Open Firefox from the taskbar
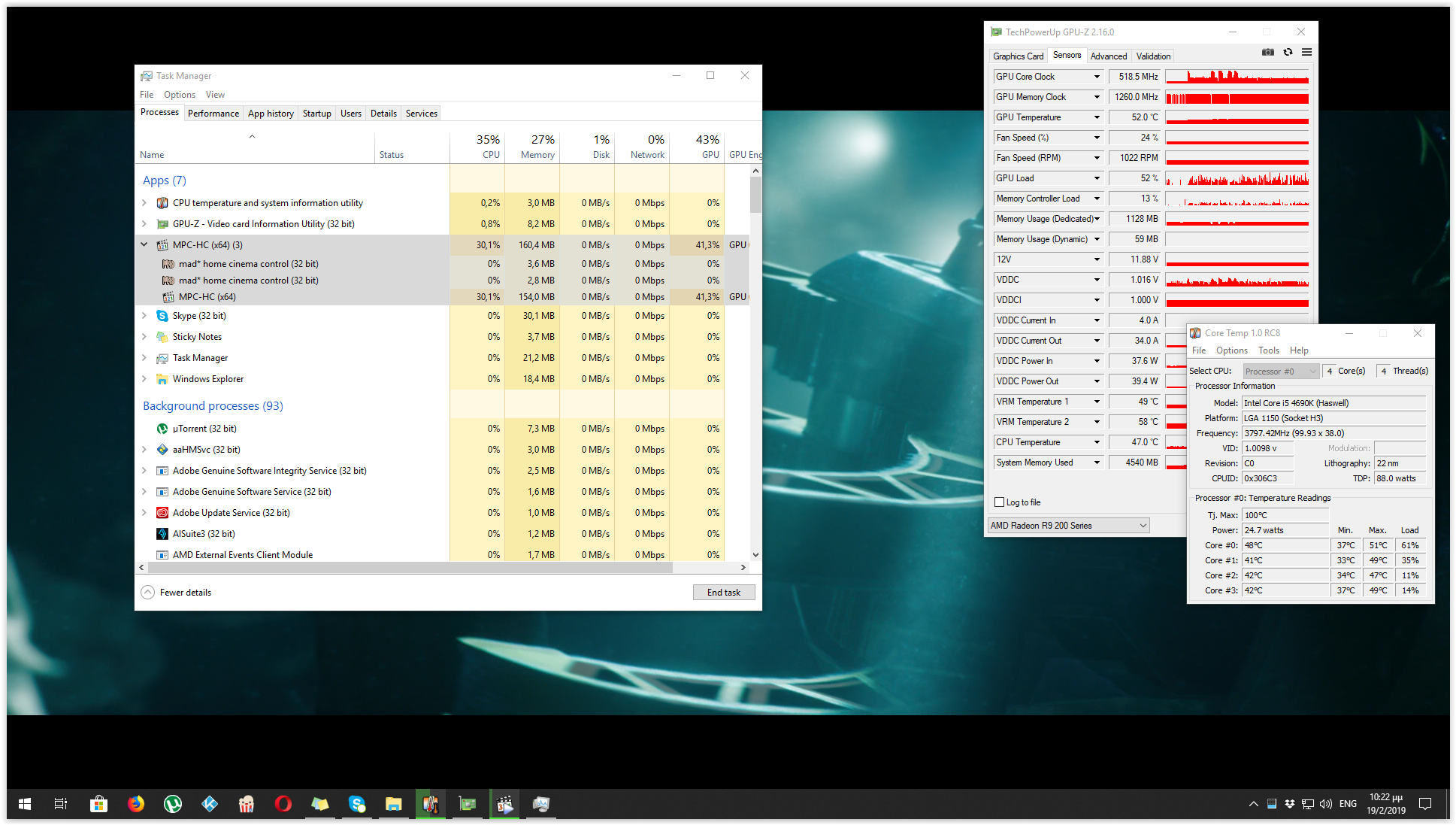Image resolution: width=1456 pixels, height=825 pixels. click(x=136, y=804)
